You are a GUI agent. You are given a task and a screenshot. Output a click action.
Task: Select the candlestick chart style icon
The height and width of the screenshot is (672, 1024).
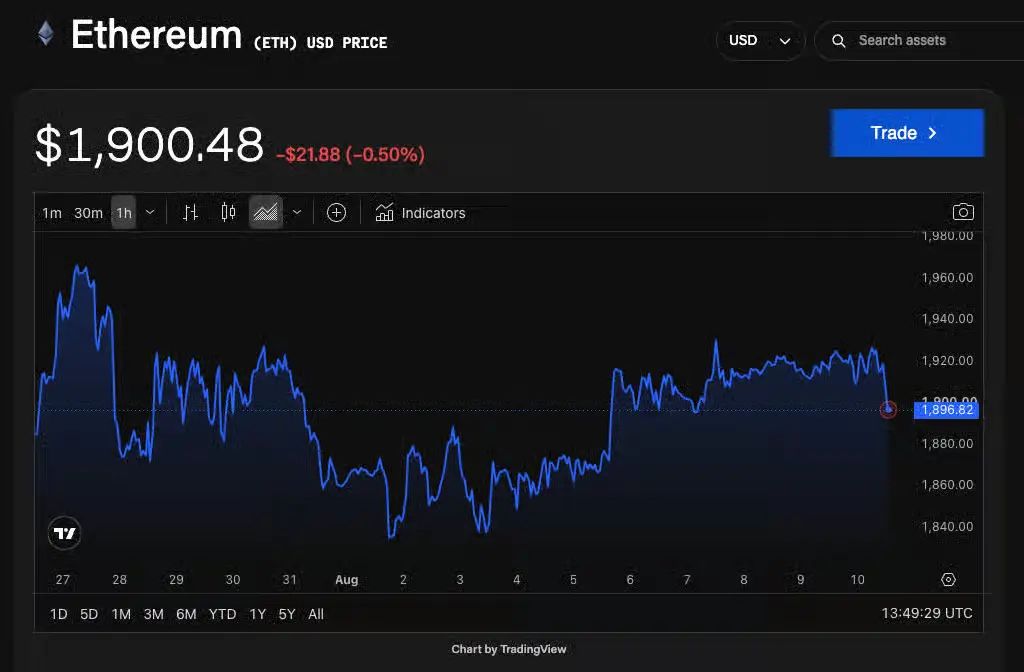coord(228,212)
